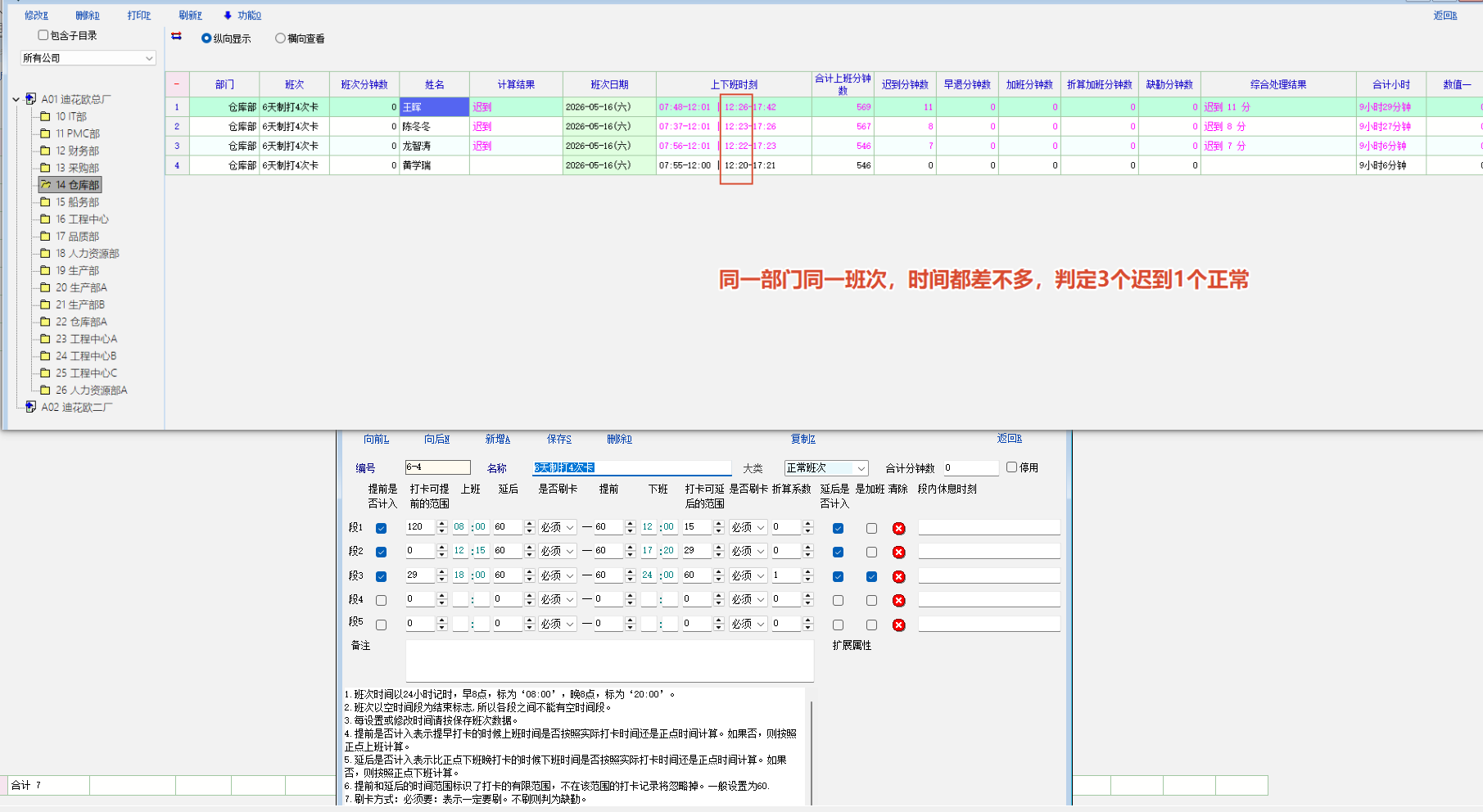Click the folder icon of 22 仓库部A
Image resolution: width=1483 pixels, height=812 pixels.
pyautogui.click(x=46, y=322)
